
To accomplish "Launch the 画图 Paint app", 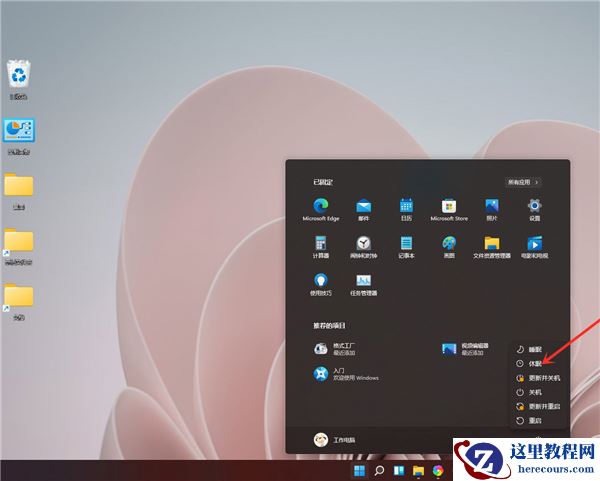I will point(449,247).
